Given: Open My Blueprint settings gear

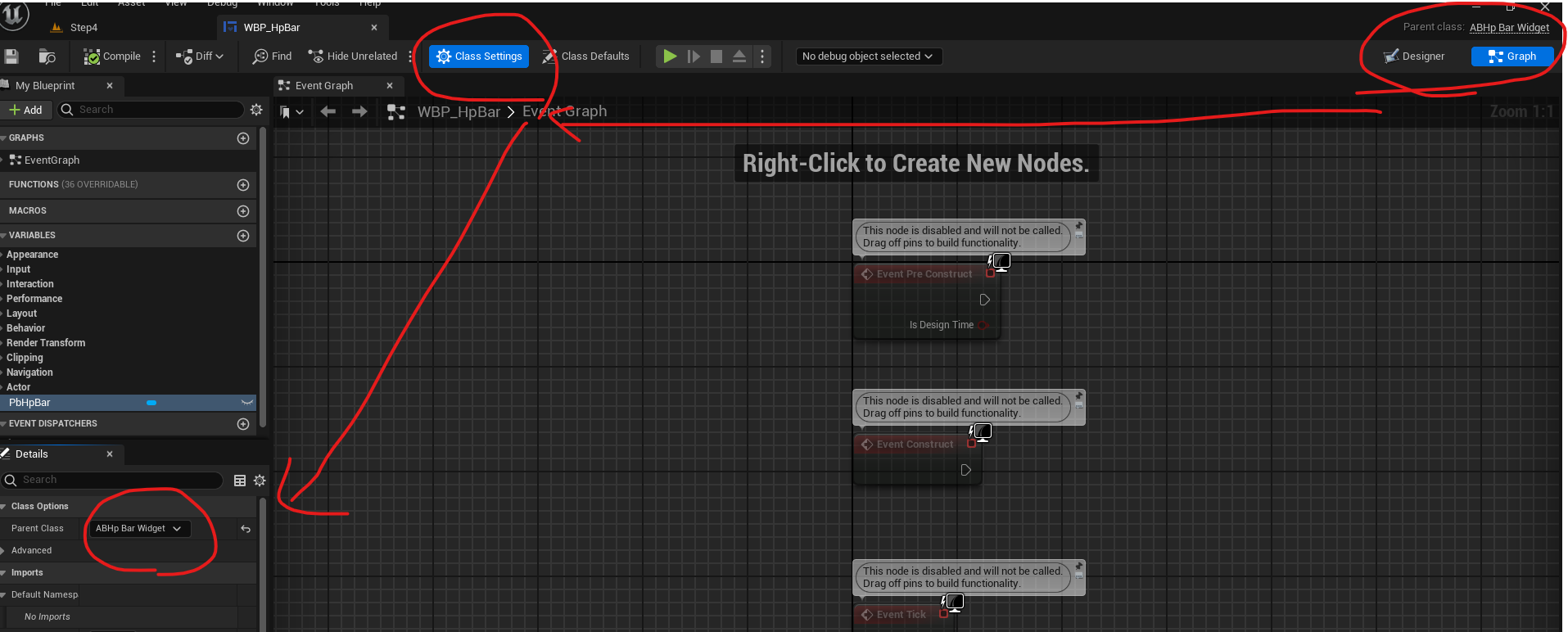Looking at the screenshot, I should tap(256, 110).
